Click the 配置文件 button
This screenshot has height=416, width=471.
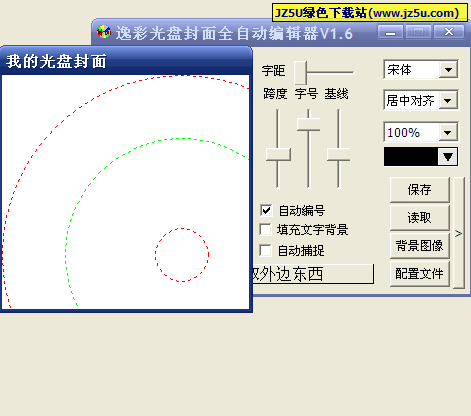click(x=420, y=274)
